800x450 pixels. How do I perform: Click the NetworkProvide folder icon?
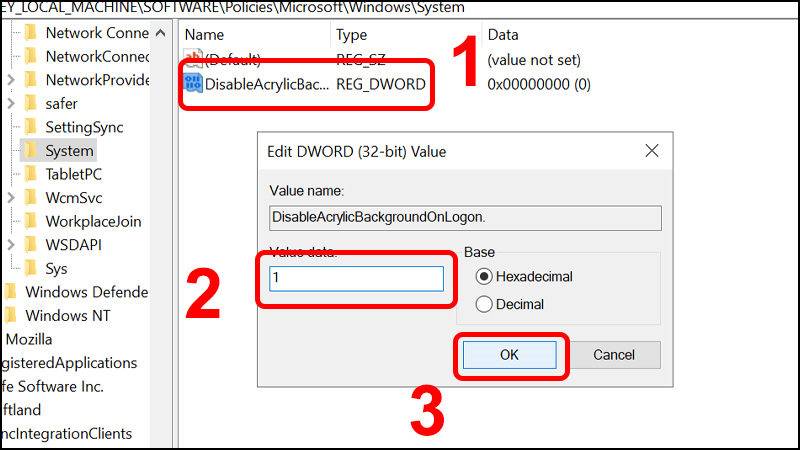click(x=31, y=80)
